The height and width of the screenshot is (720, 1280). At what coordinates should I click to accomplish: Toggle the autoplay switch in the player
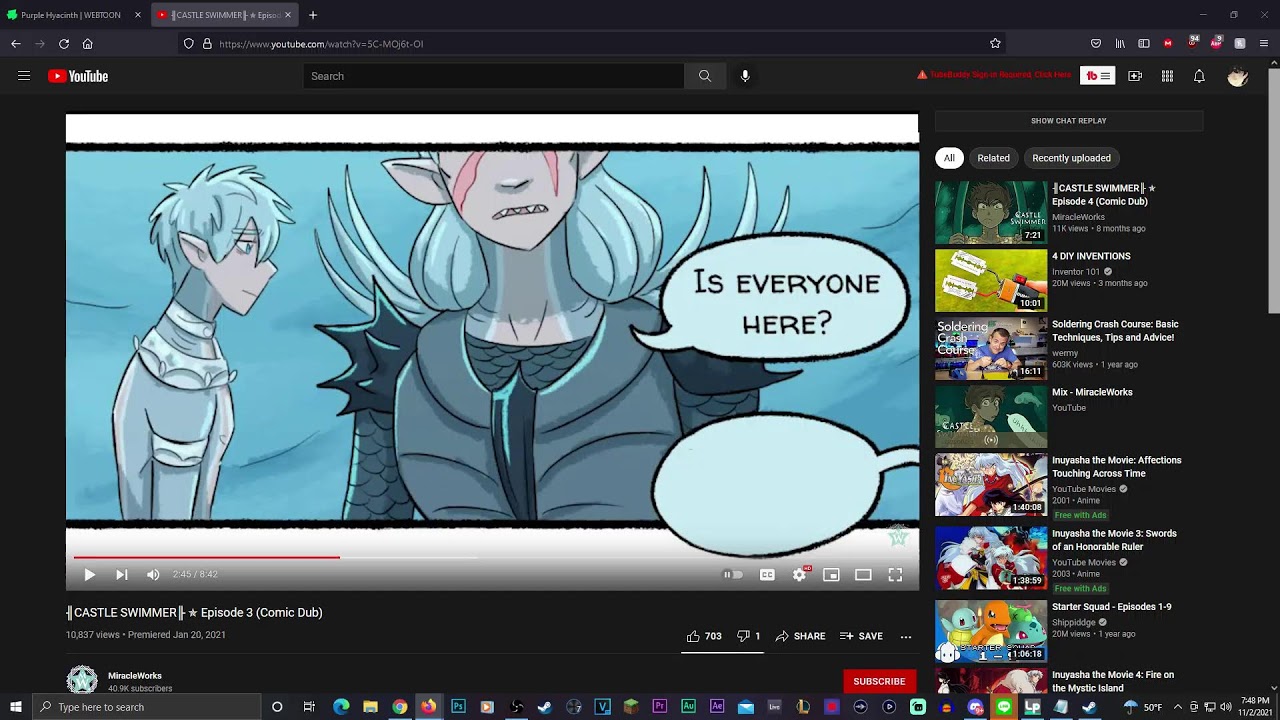pyautogui.click(x=733, y=575)
